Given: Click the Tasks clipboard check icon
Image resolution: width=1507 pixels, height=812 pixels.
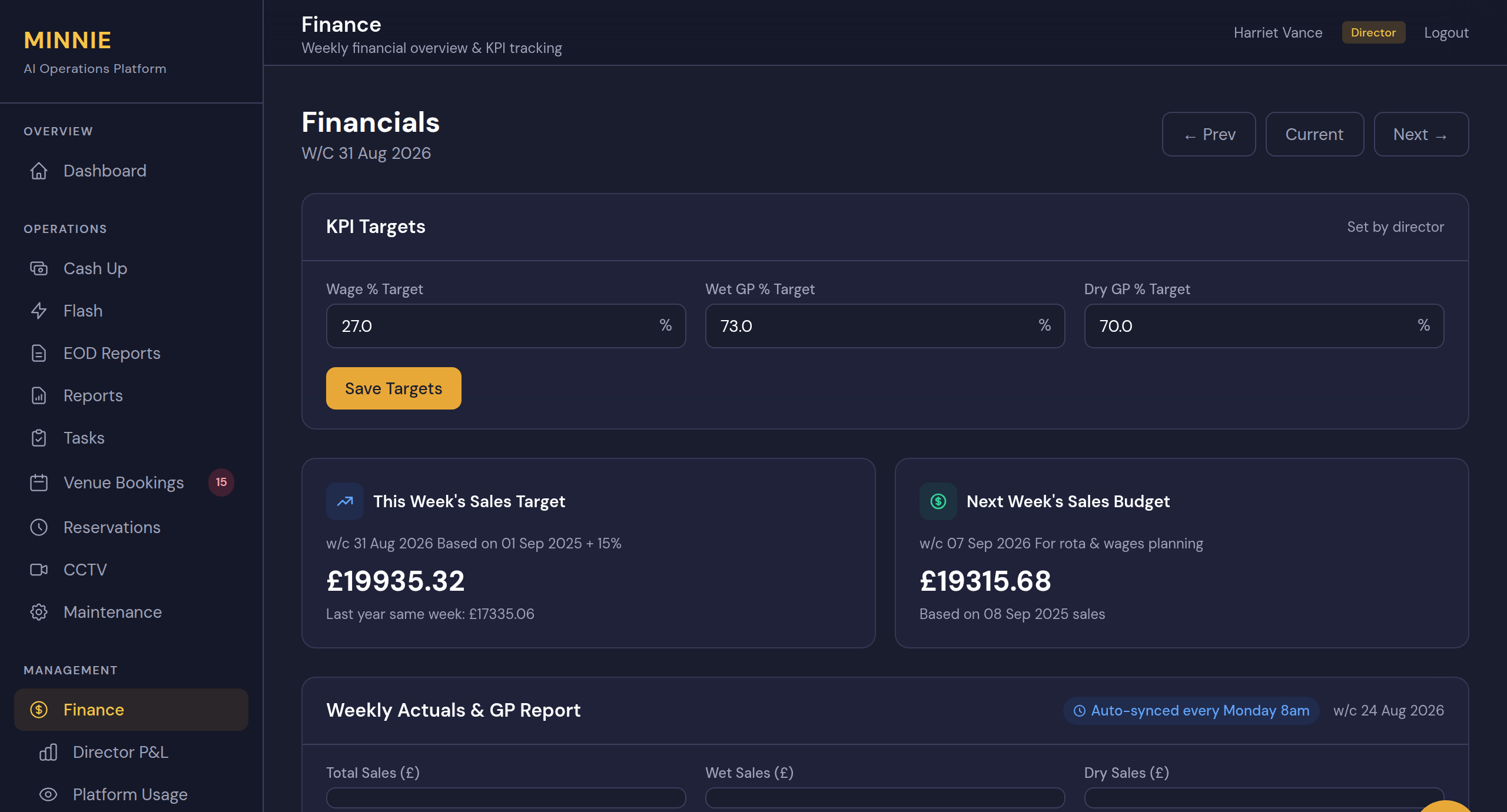Looking at the screenshot, I should [39, 438].
